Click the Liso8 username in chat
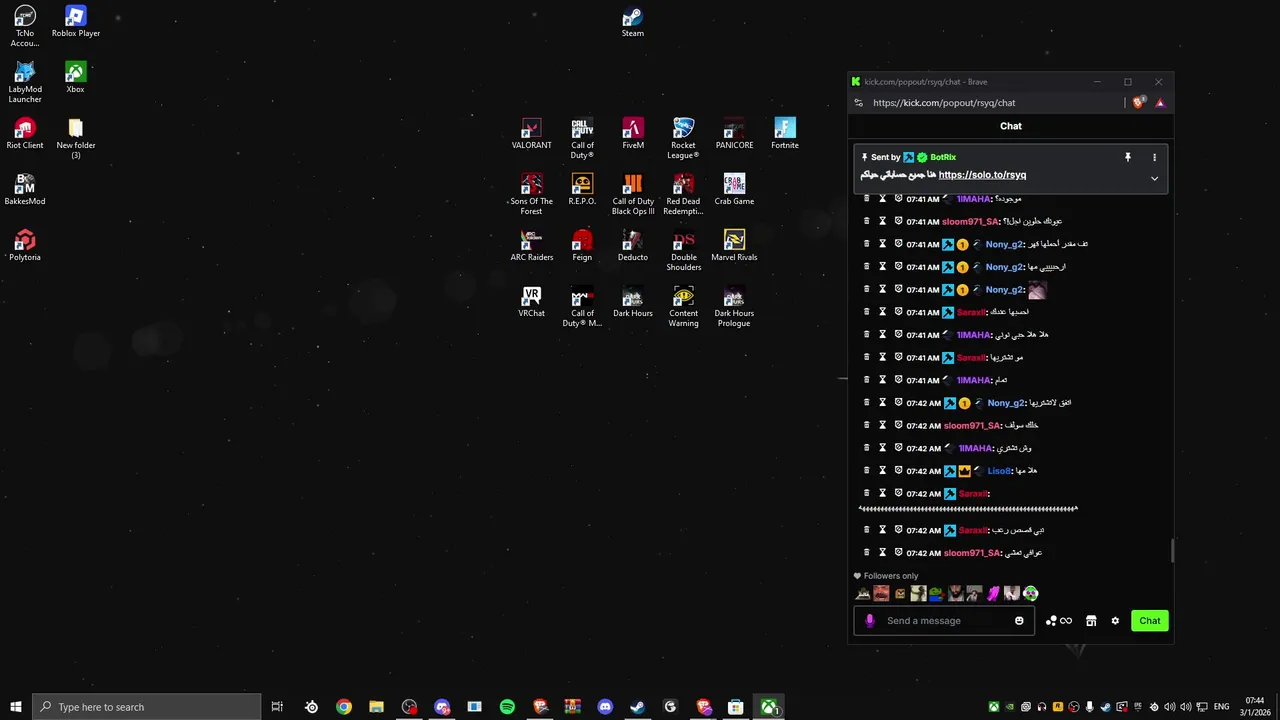The image size is (1280, 720). click(998, 471)
